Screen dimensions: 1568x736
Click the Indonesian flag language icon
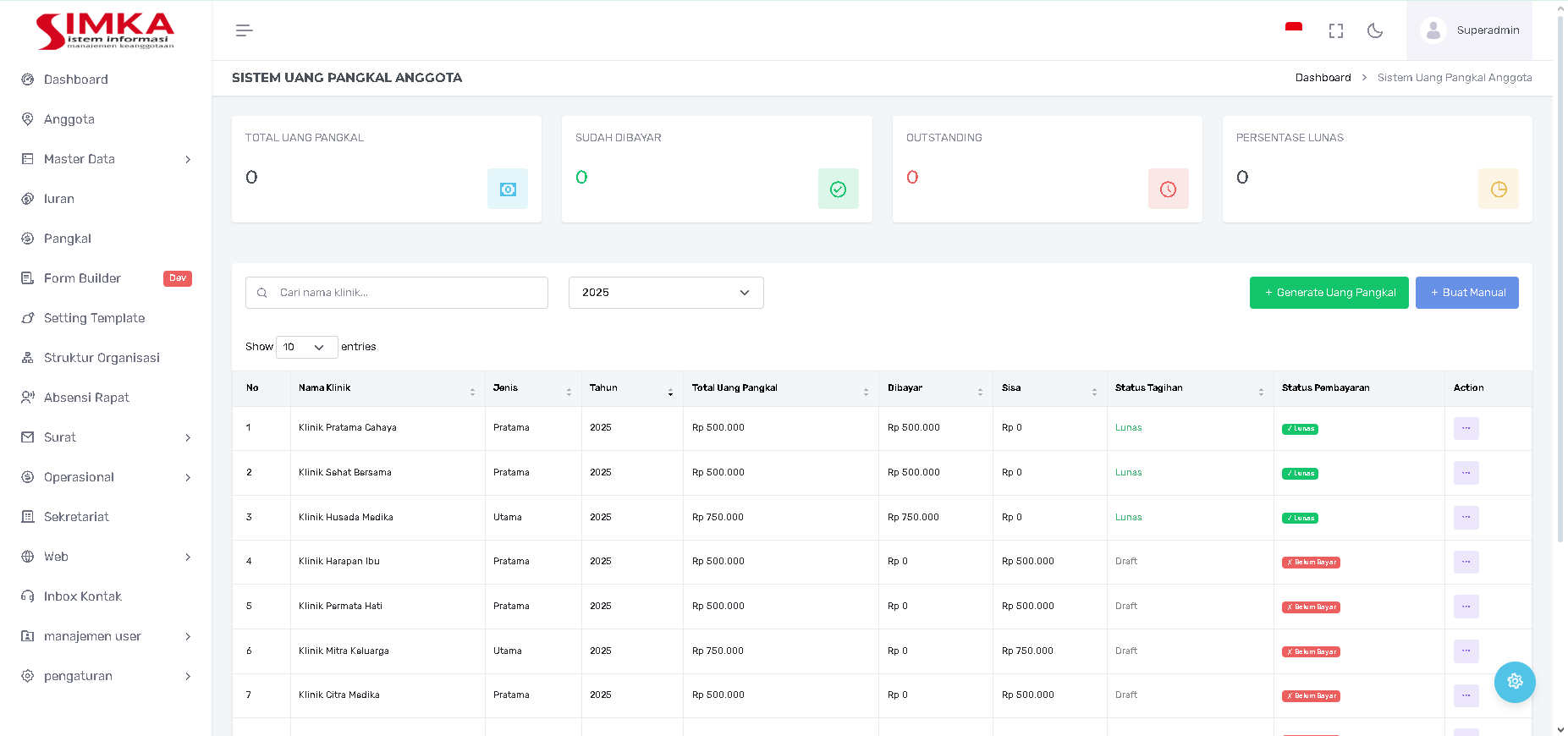1293,29
